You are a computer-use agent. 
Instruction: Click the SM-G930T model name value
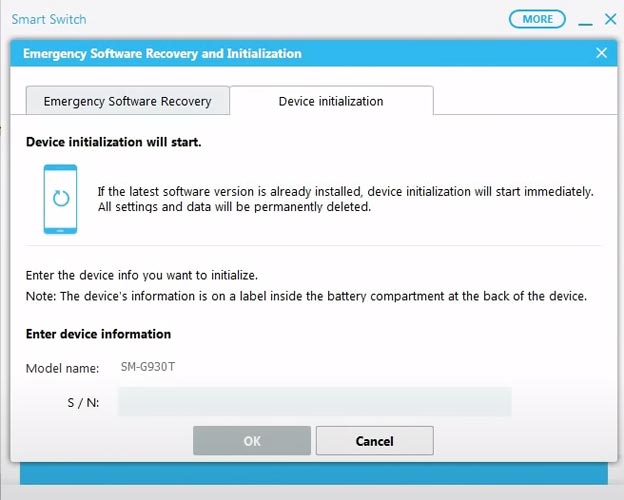[x=148, y=367]
